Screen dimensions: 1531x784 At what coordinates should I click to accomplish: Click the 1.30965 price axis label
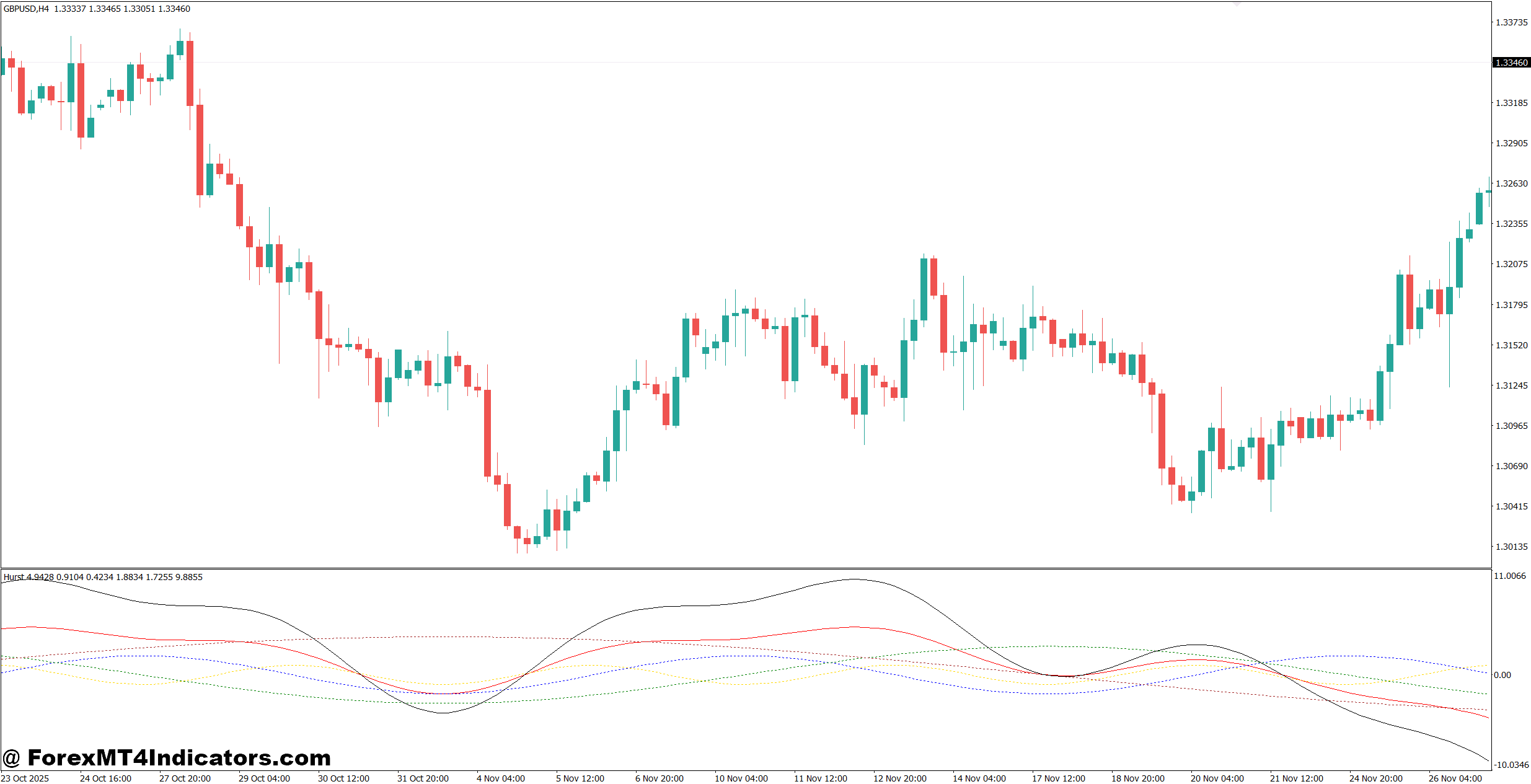click(x=1512, y=426)
